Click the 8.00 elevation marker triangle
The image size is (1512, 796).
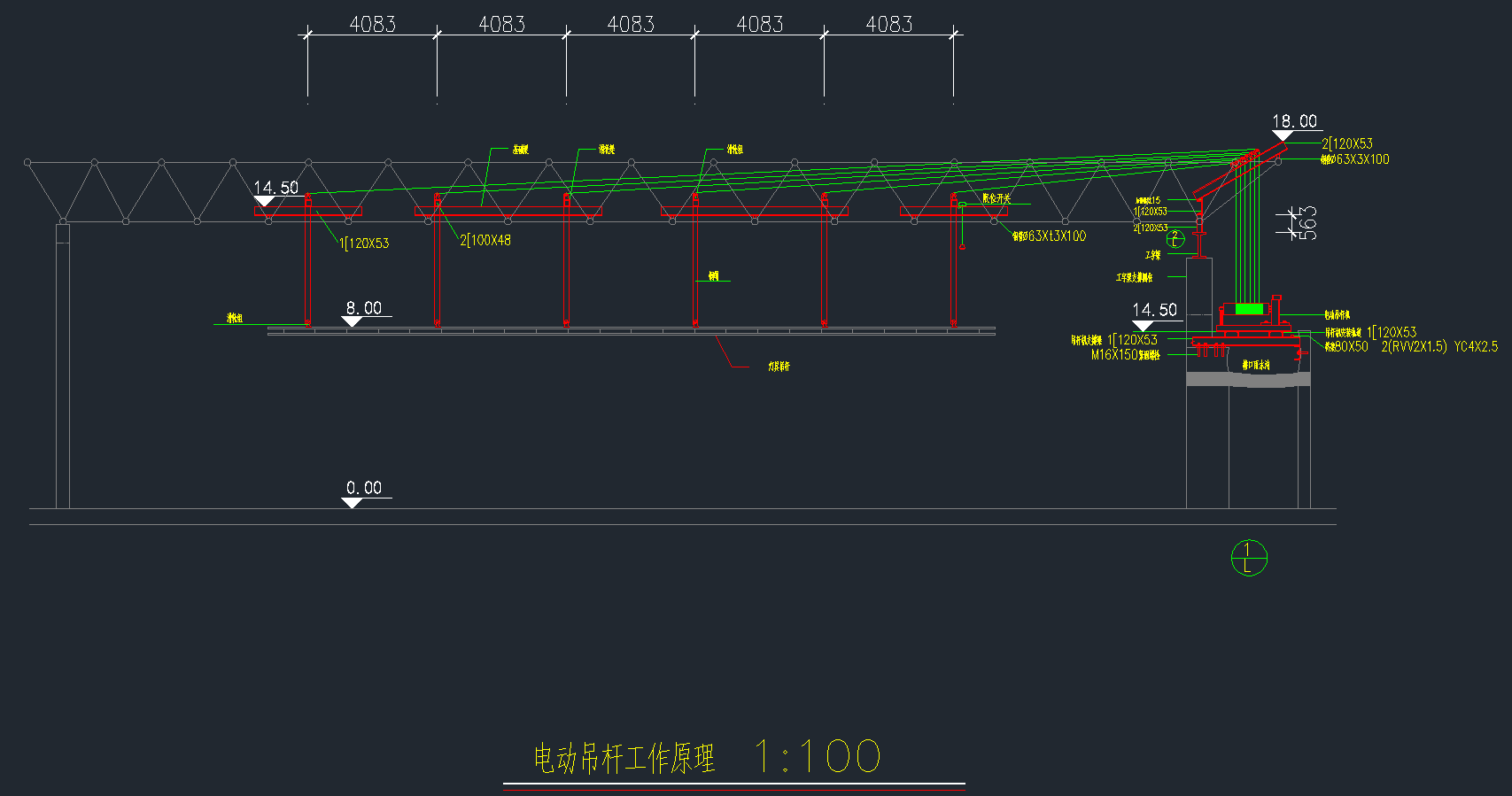tap(352, 321)
